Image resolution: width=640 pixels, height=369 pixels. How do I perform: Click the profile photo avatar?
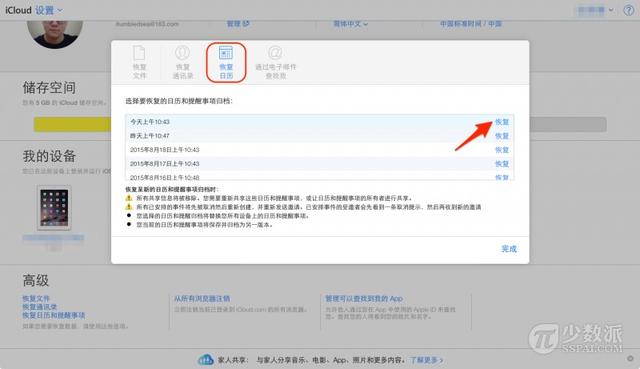(x=55, y=34)
